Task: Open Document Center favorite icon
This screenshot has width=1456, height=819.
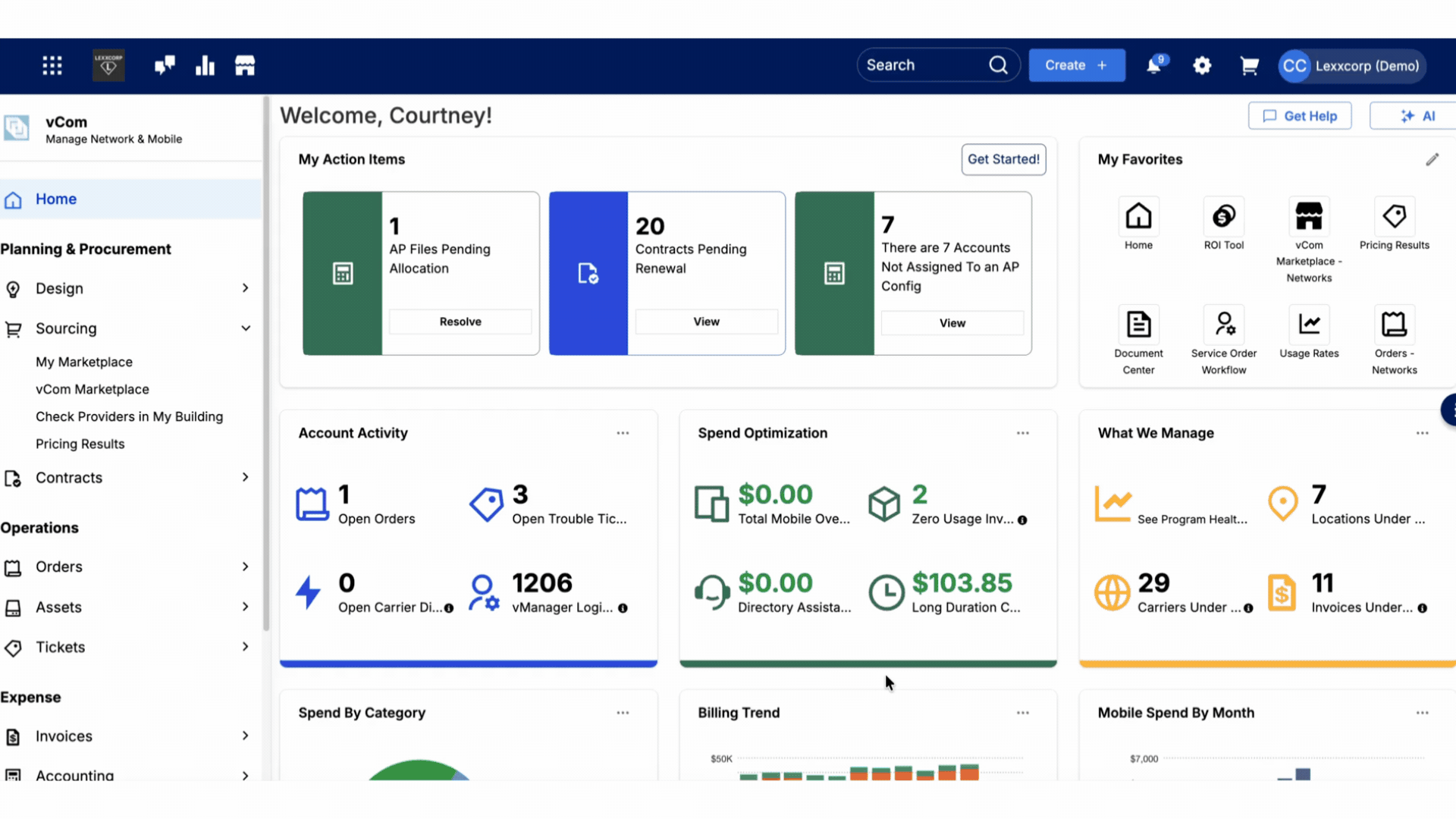Action: coord(1138,325)
